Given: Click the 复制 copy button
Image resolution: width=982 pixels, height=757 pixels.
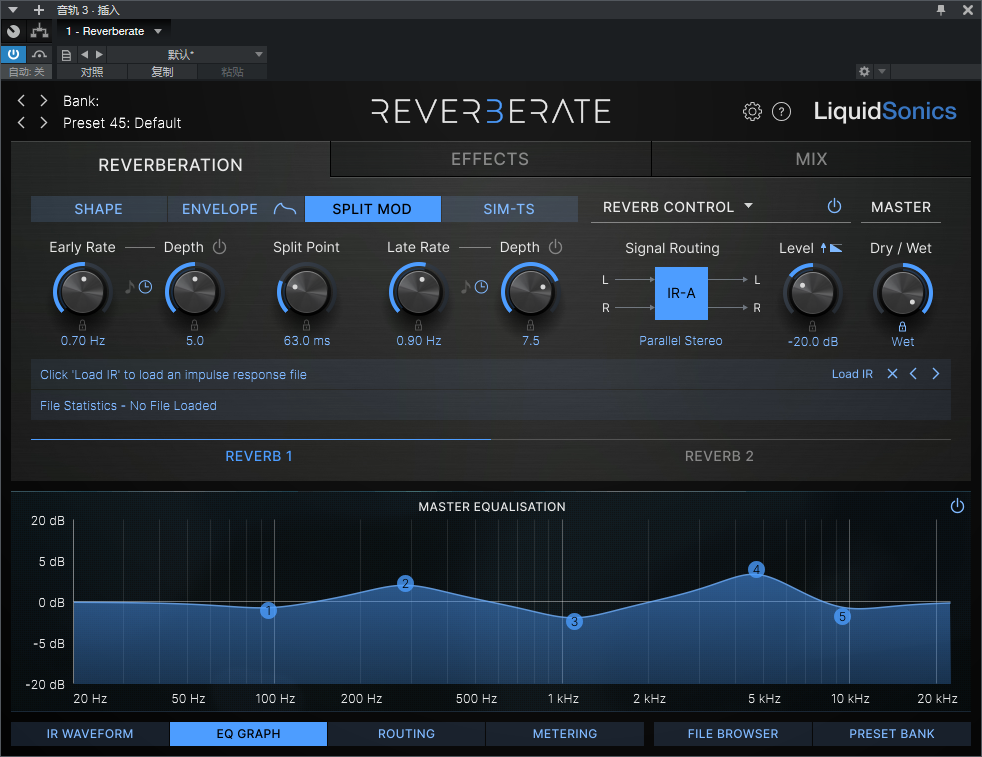Looking at the screenshot, I should 162,72.
